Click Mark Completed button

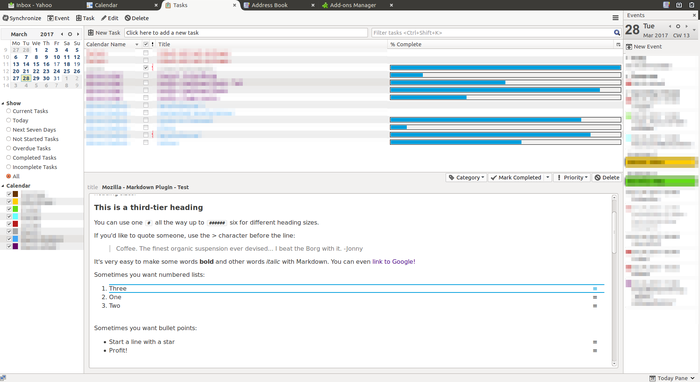(516, 178)
